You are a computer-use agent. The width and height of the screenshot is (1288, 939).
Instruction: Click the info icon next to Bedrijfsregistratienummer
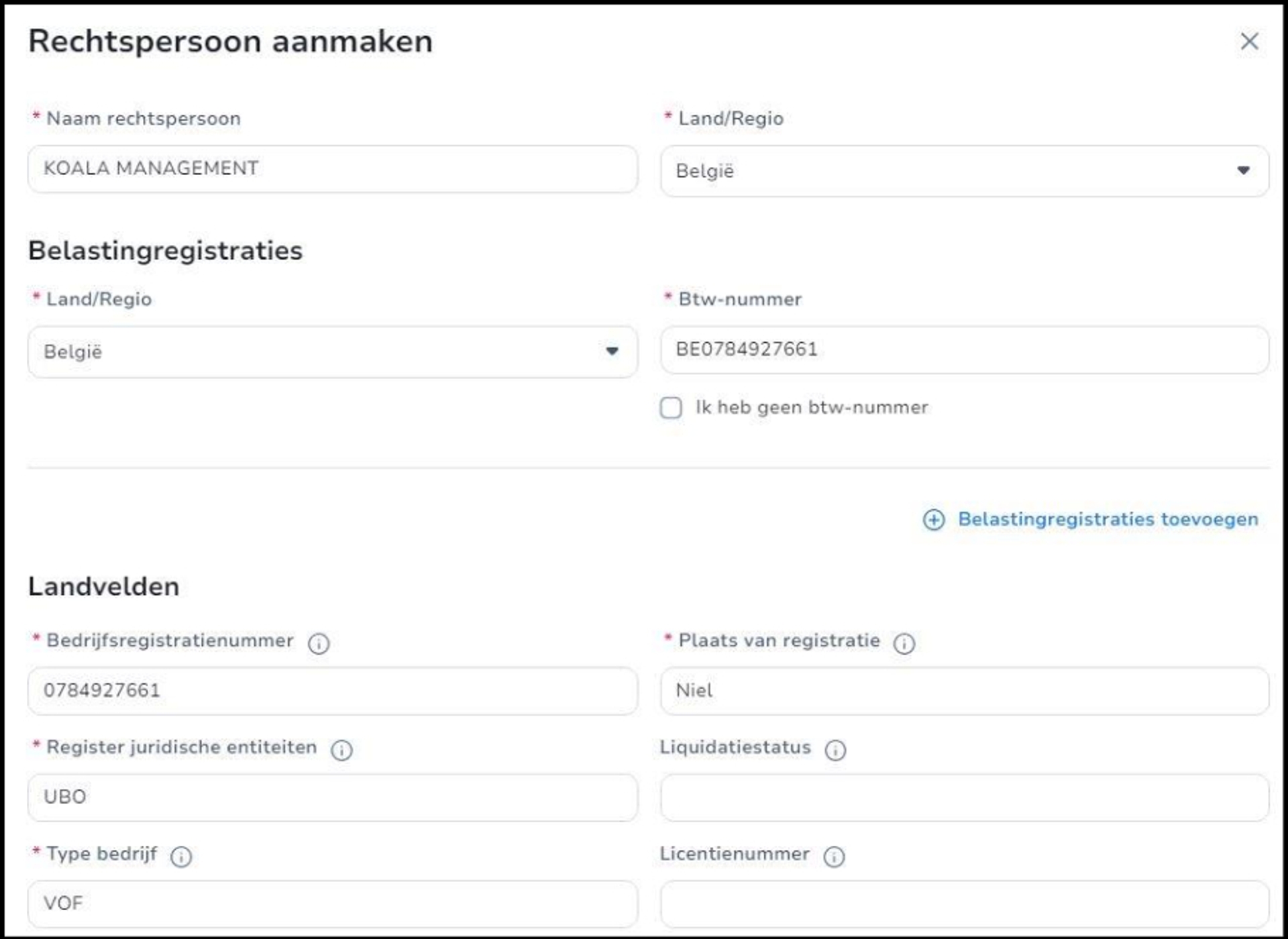click(319, 644)
